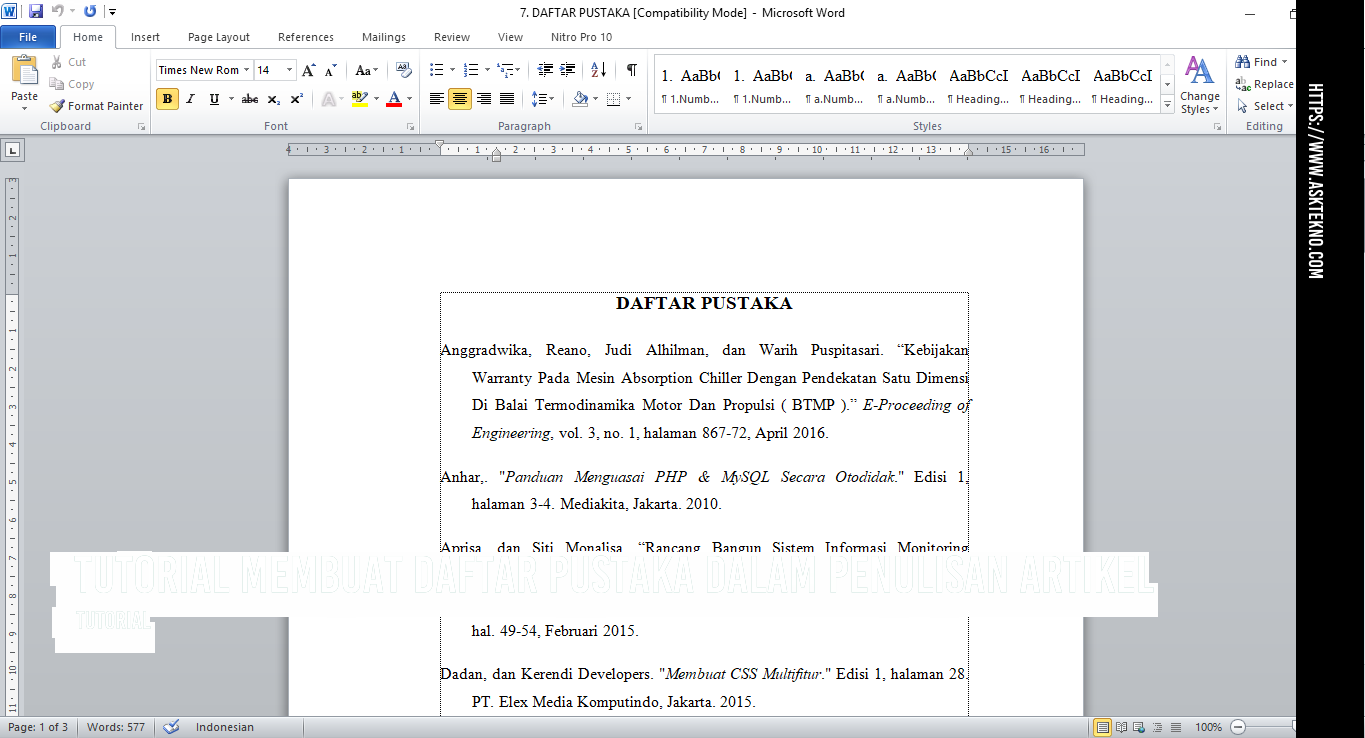Open the Font dialog launcher
Image resolution: width=1365 pixels, height=738 pixels.
tap(410, 127)
